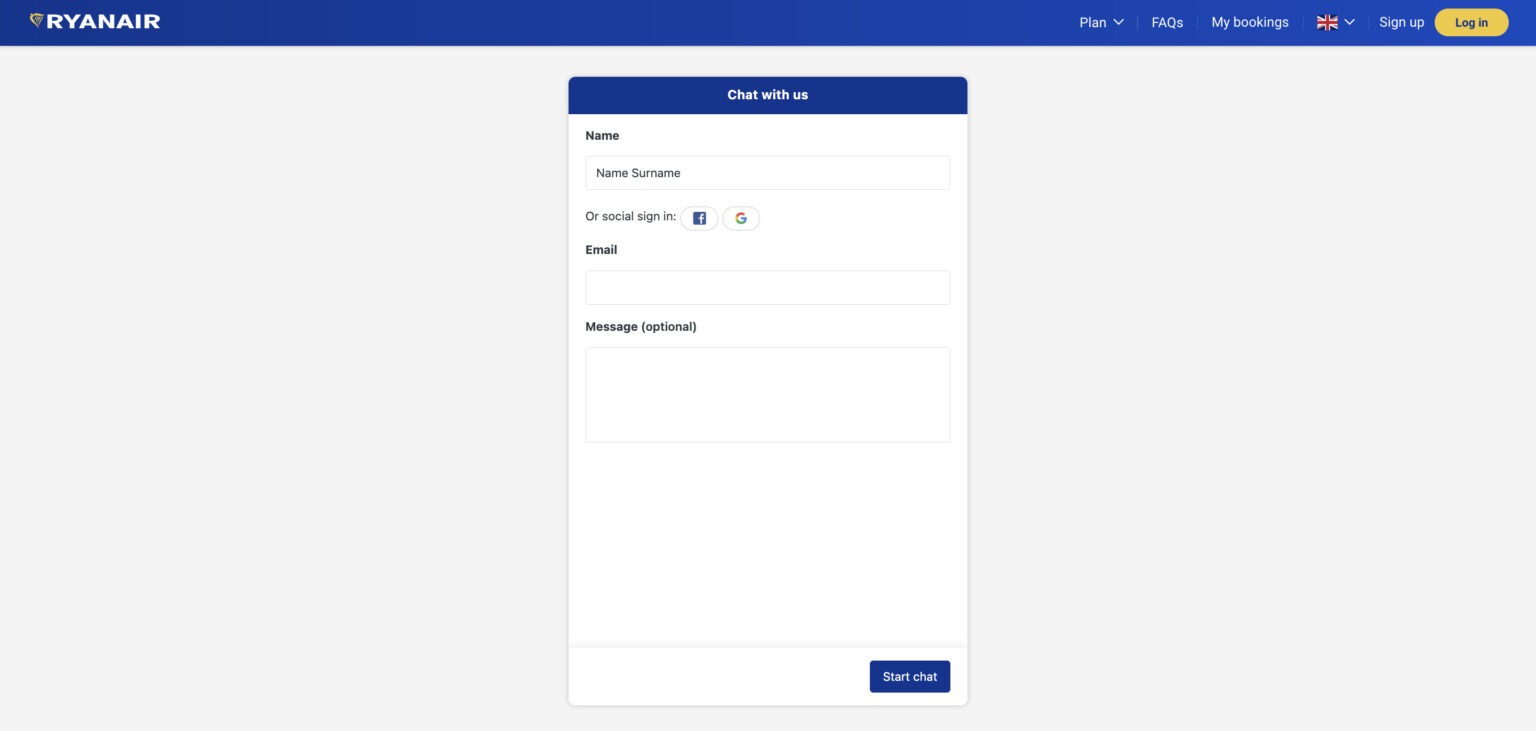Click the UK flag language icon
Image resolution: width=1536 pixels, height=731 pixels.
click(x=1327, y=22)
